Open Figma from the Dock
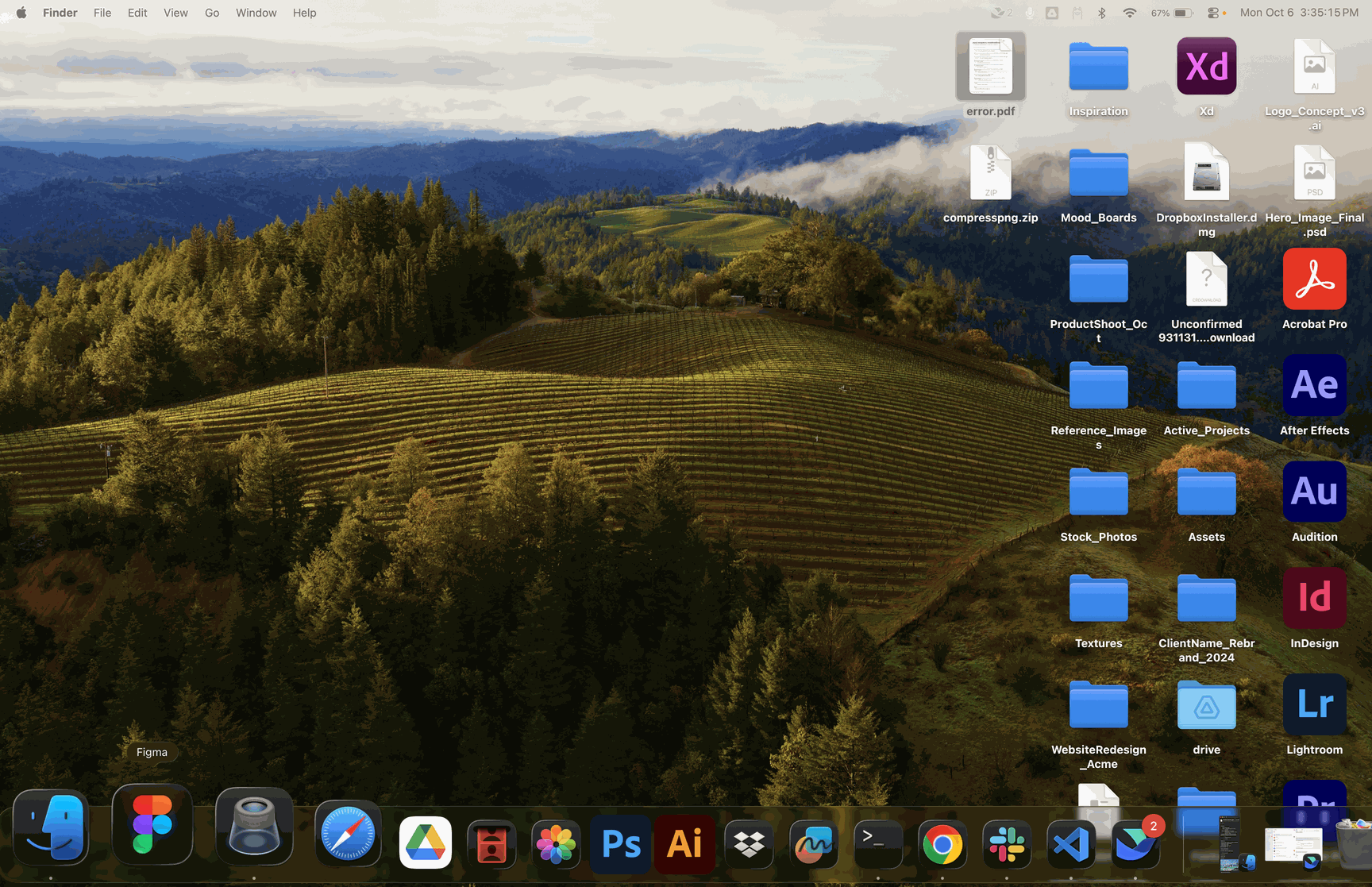Viewport: 1372px width, 887px height. pos(152,825)
